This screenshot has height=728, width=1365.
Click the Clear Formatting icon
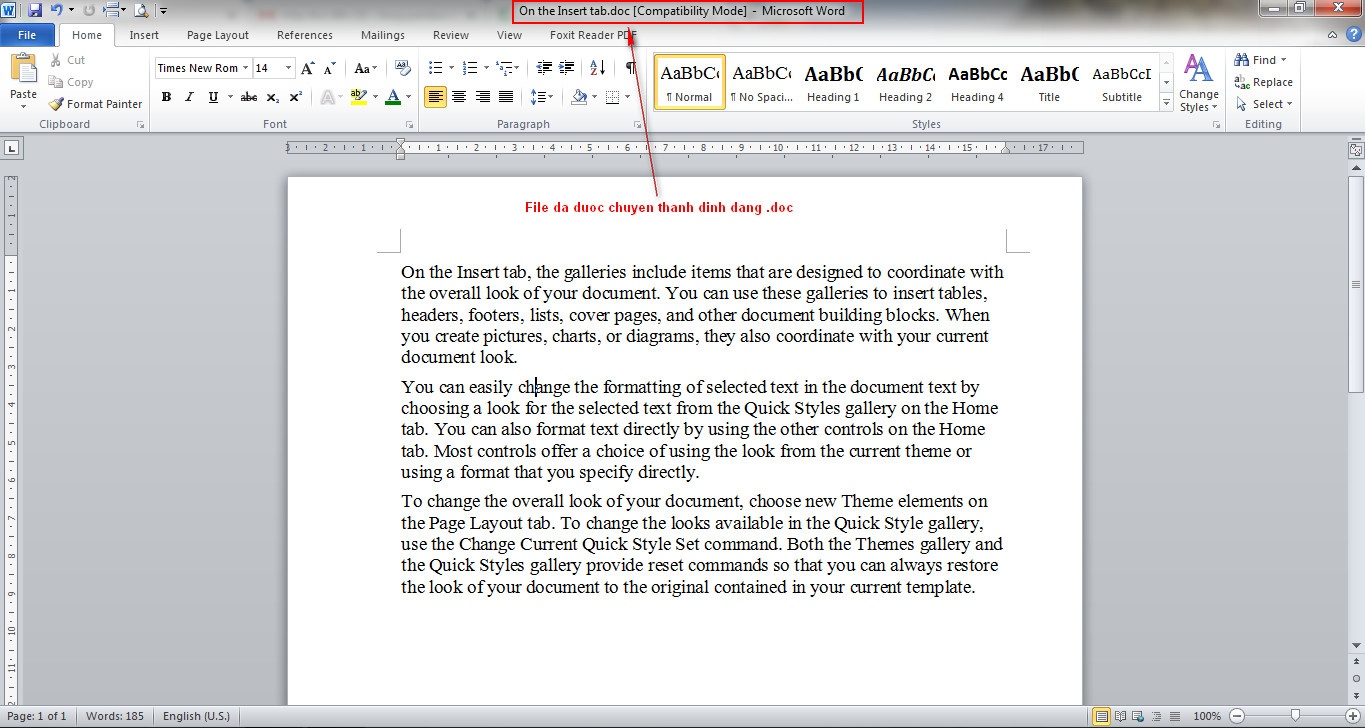pyautogui.click(x=402, y=68)
